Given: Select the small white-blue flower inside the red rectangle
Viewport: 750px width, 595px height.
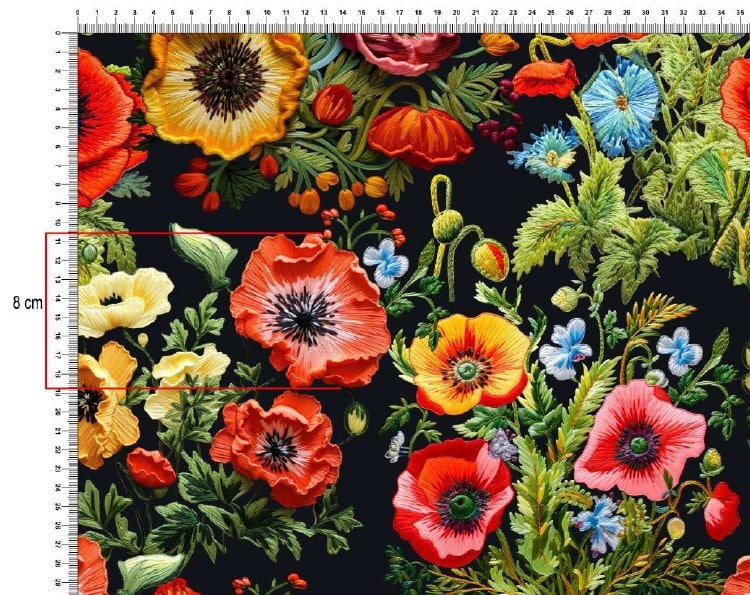Looking at the screenshot, I should pos(386,262).
